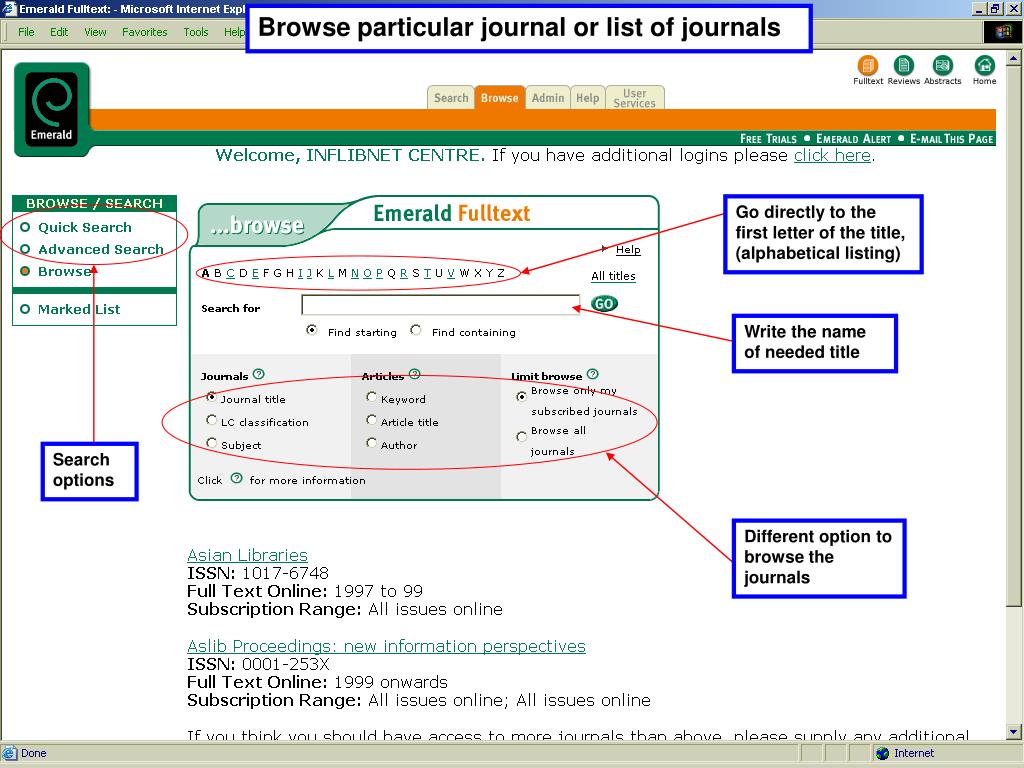Click the scrollbar up arrow
Viewport: 1024px width, 768px height.
point(1013,59)
